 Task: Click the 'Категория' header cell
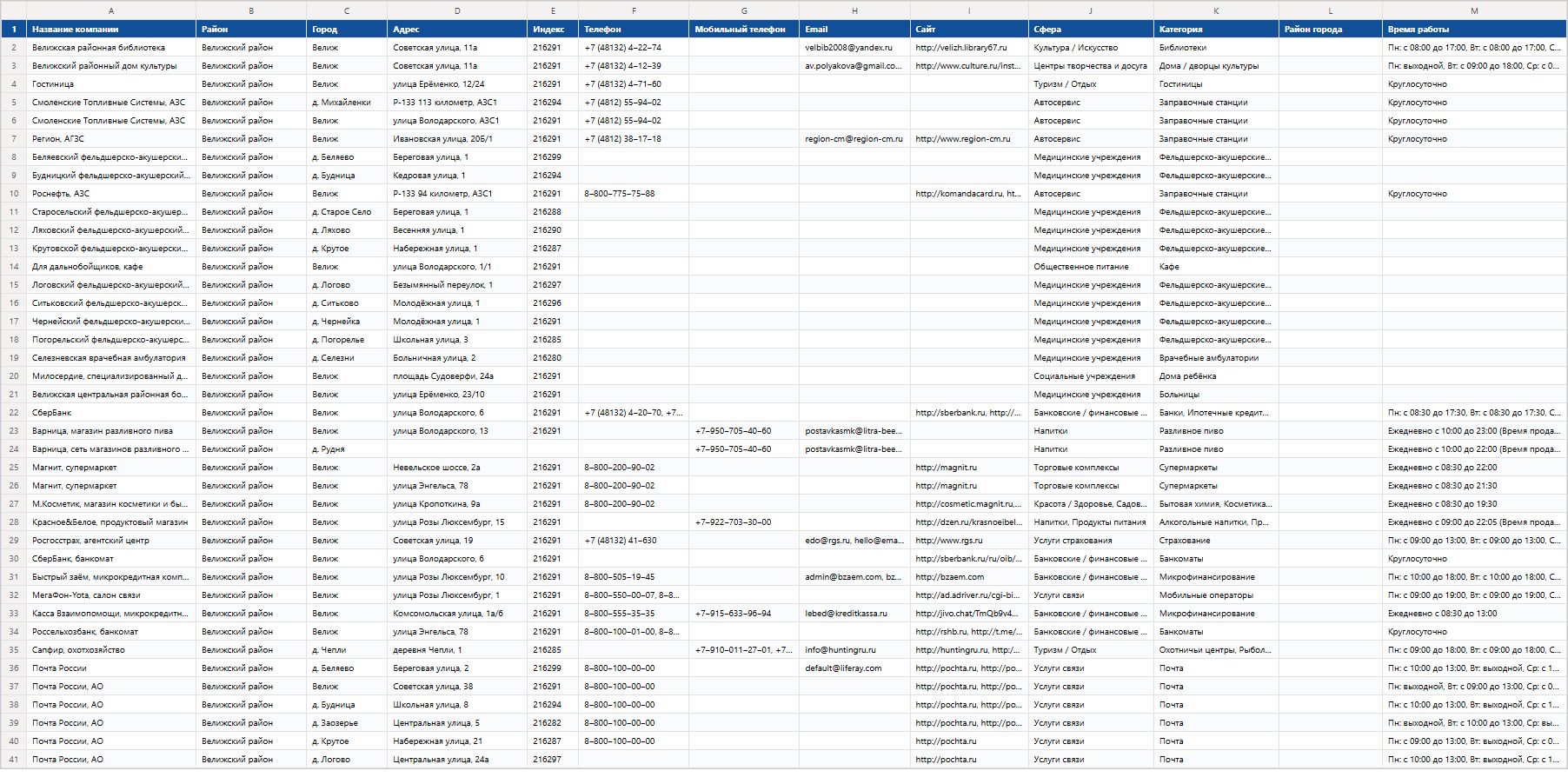click(1216, 29)
